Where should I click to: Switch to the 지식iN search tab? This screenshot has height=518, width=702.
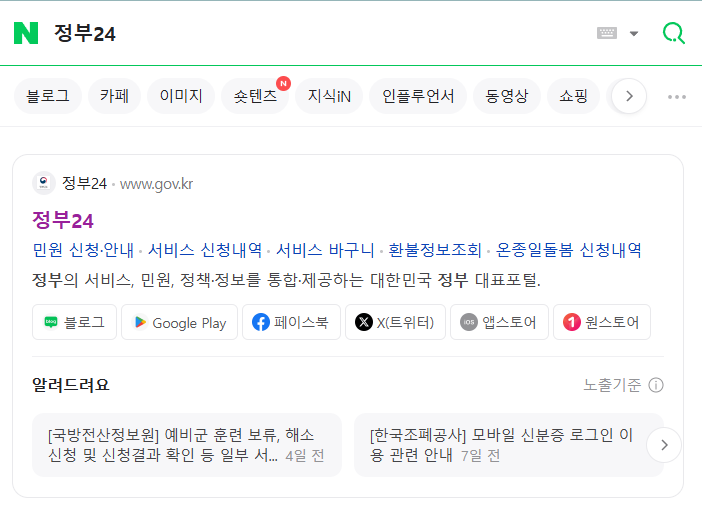[x=329, y=96]
